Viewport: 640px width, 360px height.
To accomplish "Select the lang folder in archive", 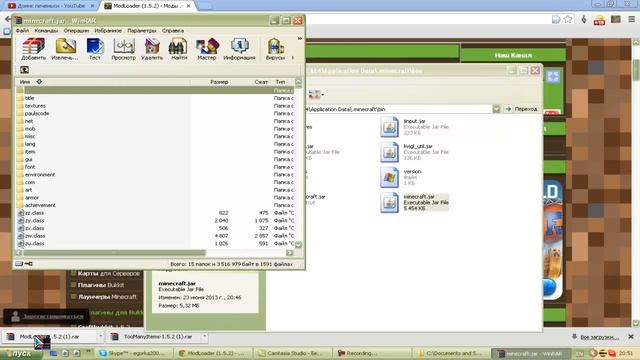I will (30, 144).
